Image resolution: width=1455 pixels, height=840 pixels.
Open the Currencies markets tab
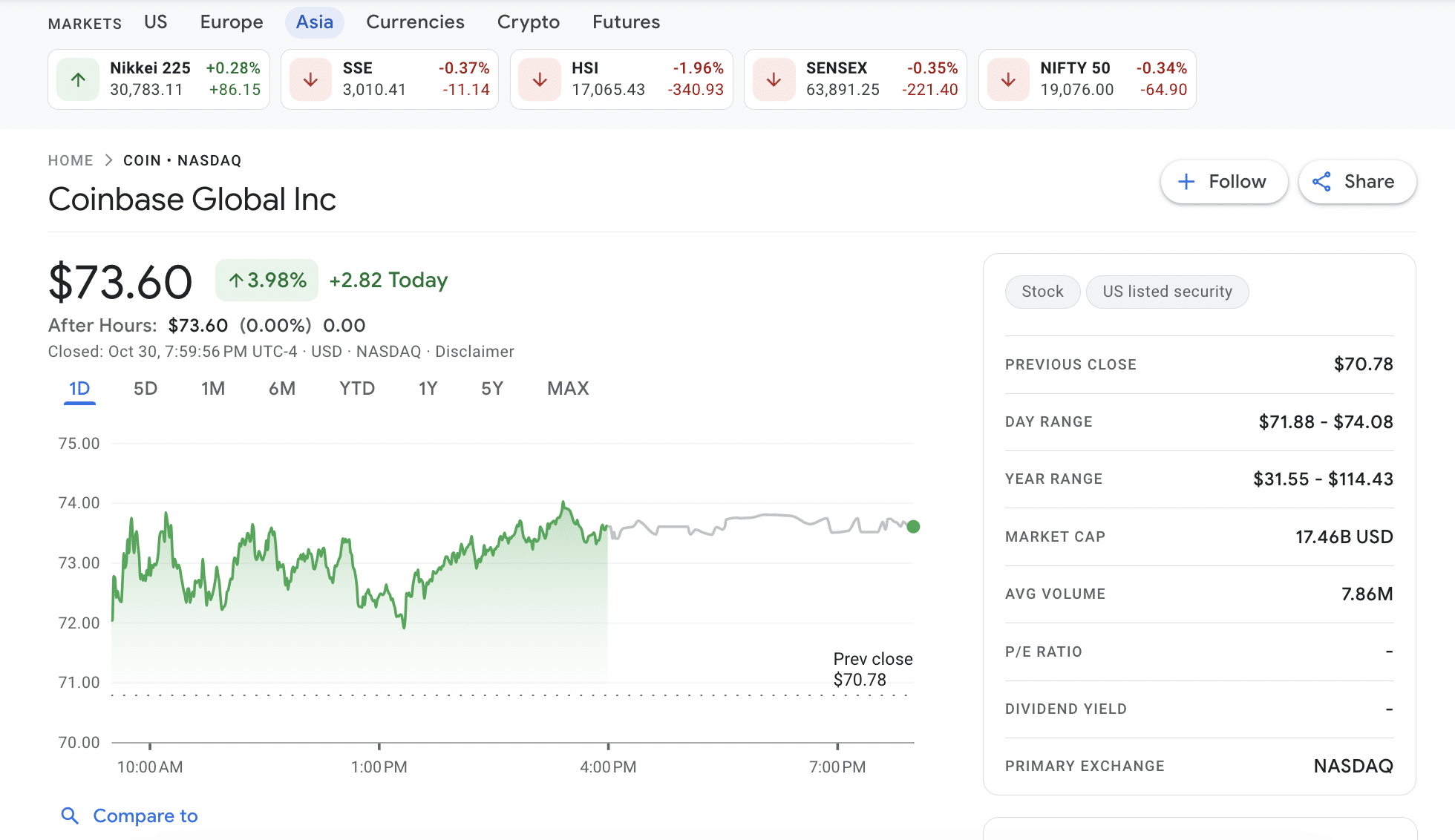click(x=415, y=22)
